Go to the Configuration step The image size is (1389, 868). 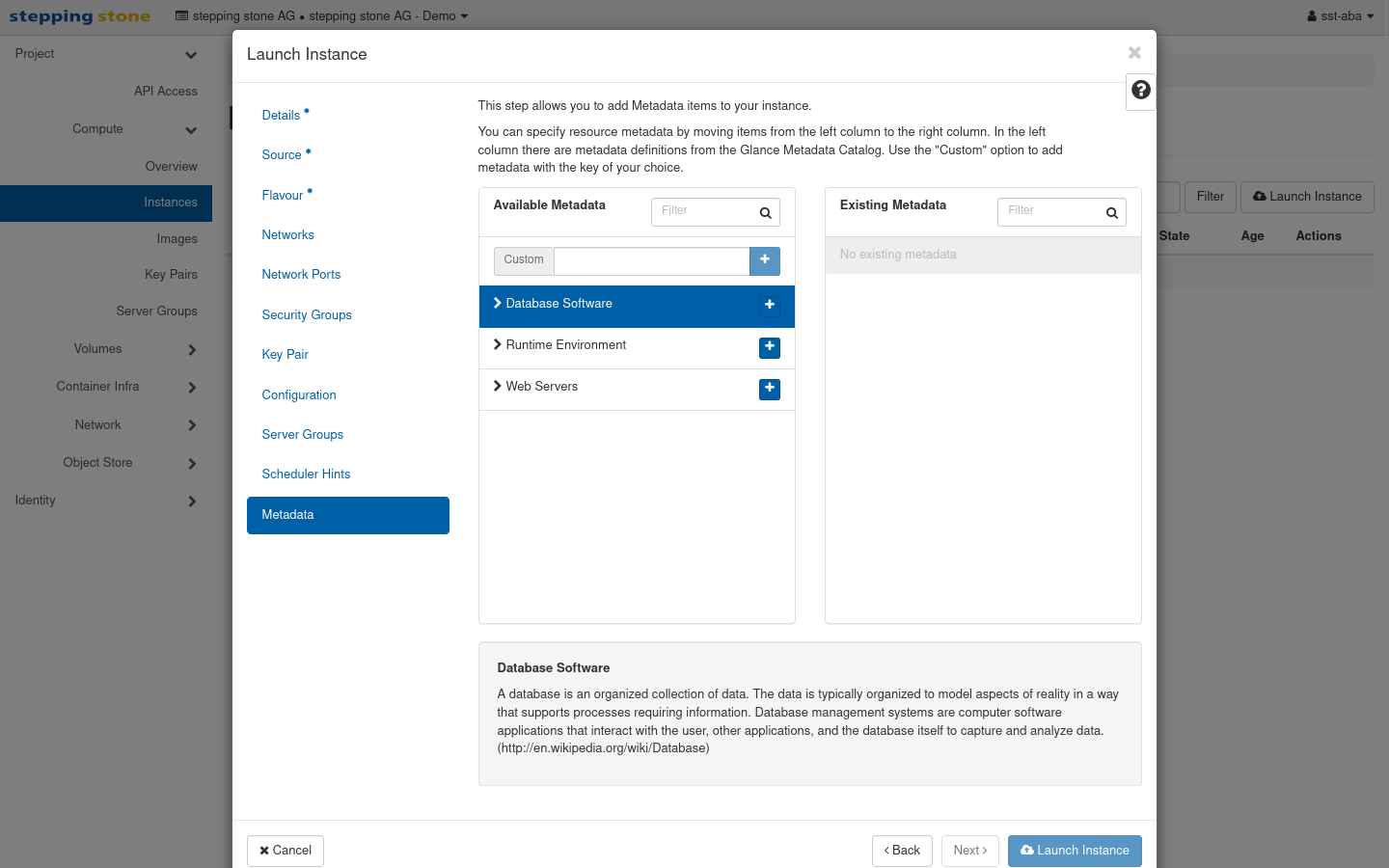[299, 394]
